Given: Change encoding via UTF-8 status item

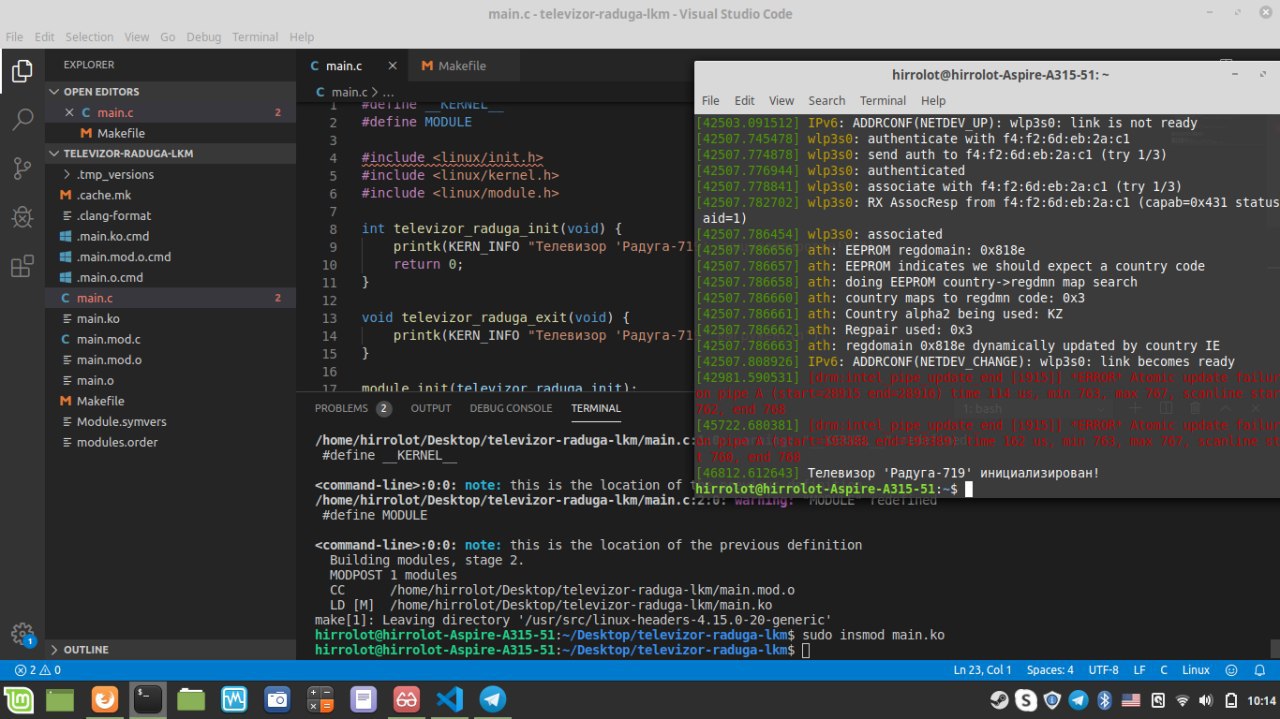Looking at the screenshot, I should 1103,670.
